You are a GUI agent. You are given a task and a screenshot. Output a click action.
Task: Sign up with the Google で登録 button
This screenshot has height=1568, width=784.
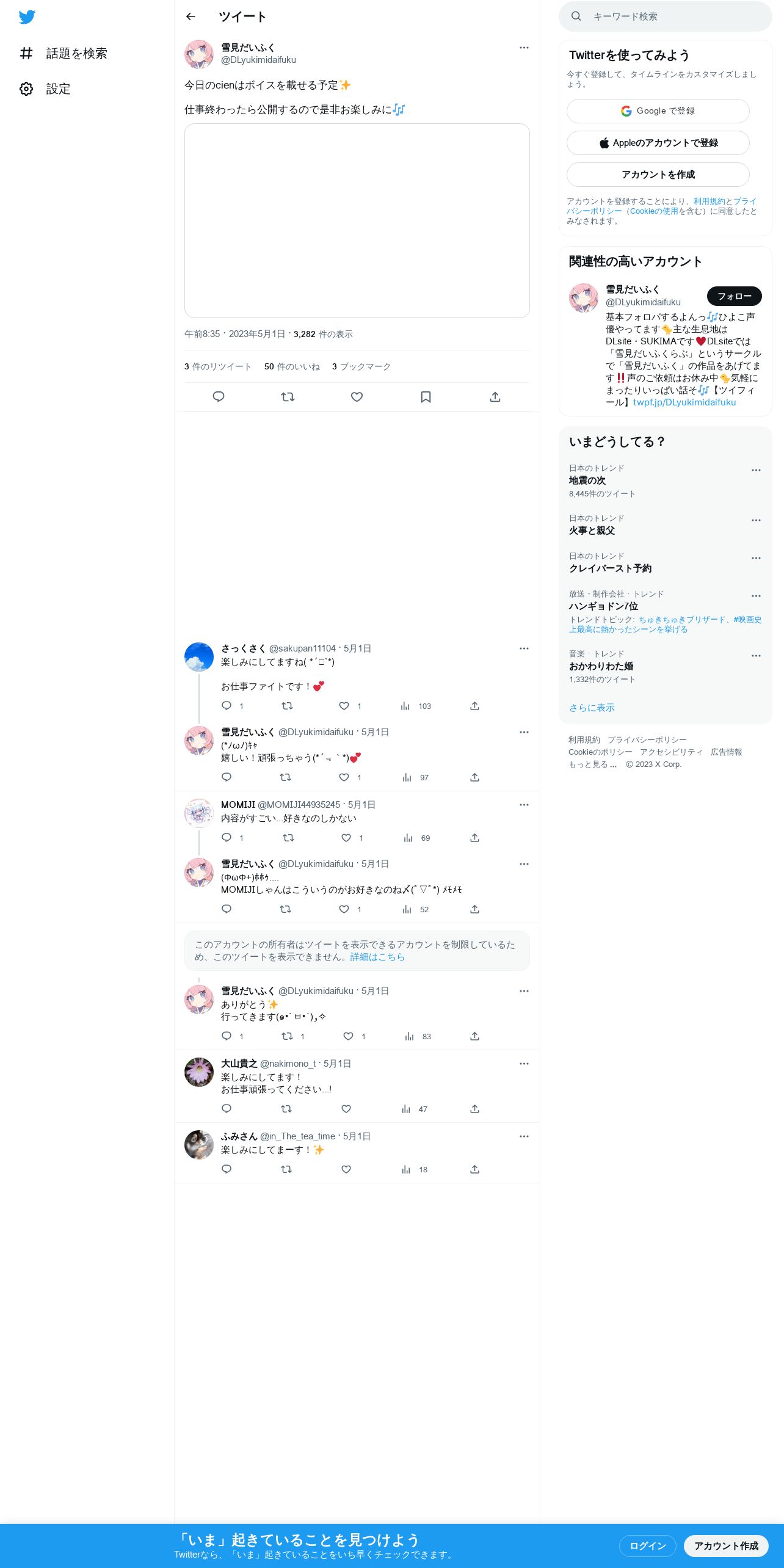pos(658,111)
